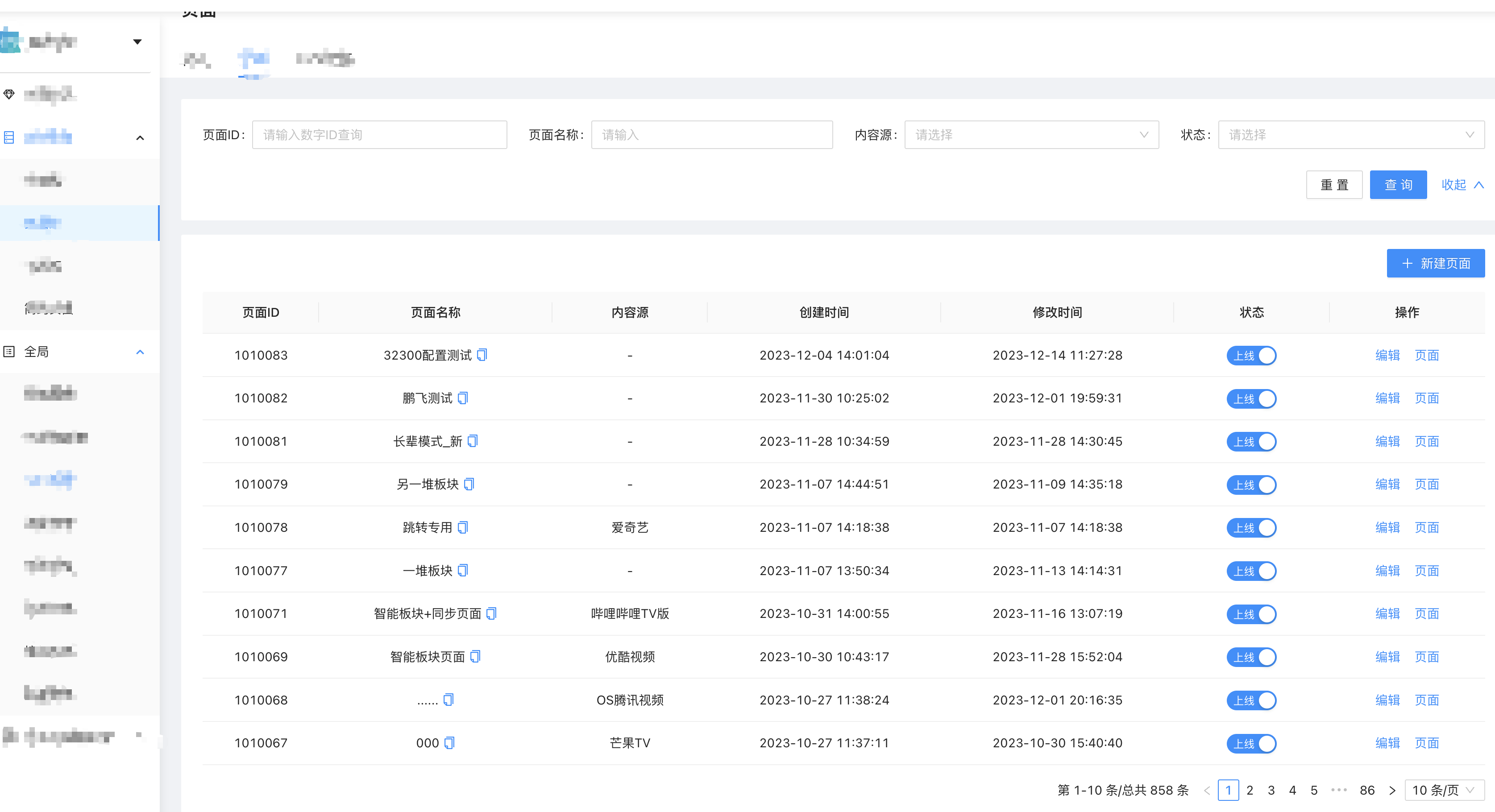The width and height of the screenshot is (1495, 812).
Task: Edit page 1010083 via 编辑 link
Action: pos(1387,355)
